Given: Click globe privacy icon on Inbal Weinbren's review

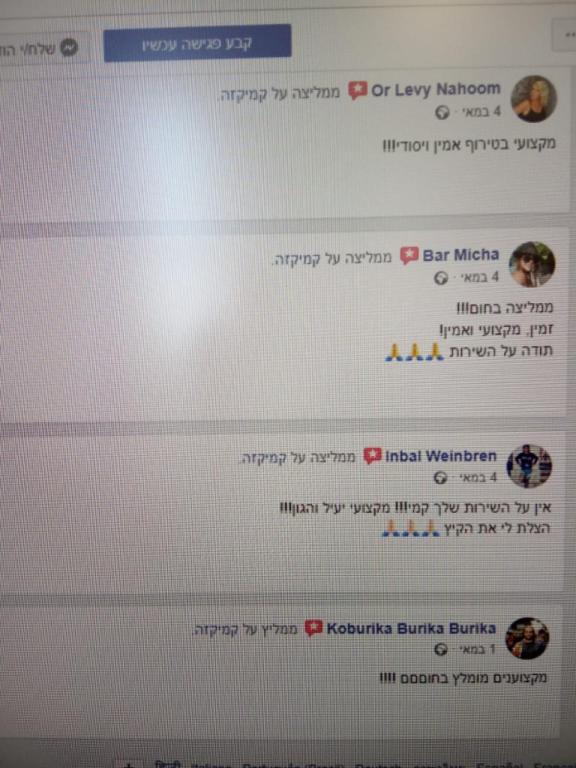Looking at the screenshot, I should [440, 478].
